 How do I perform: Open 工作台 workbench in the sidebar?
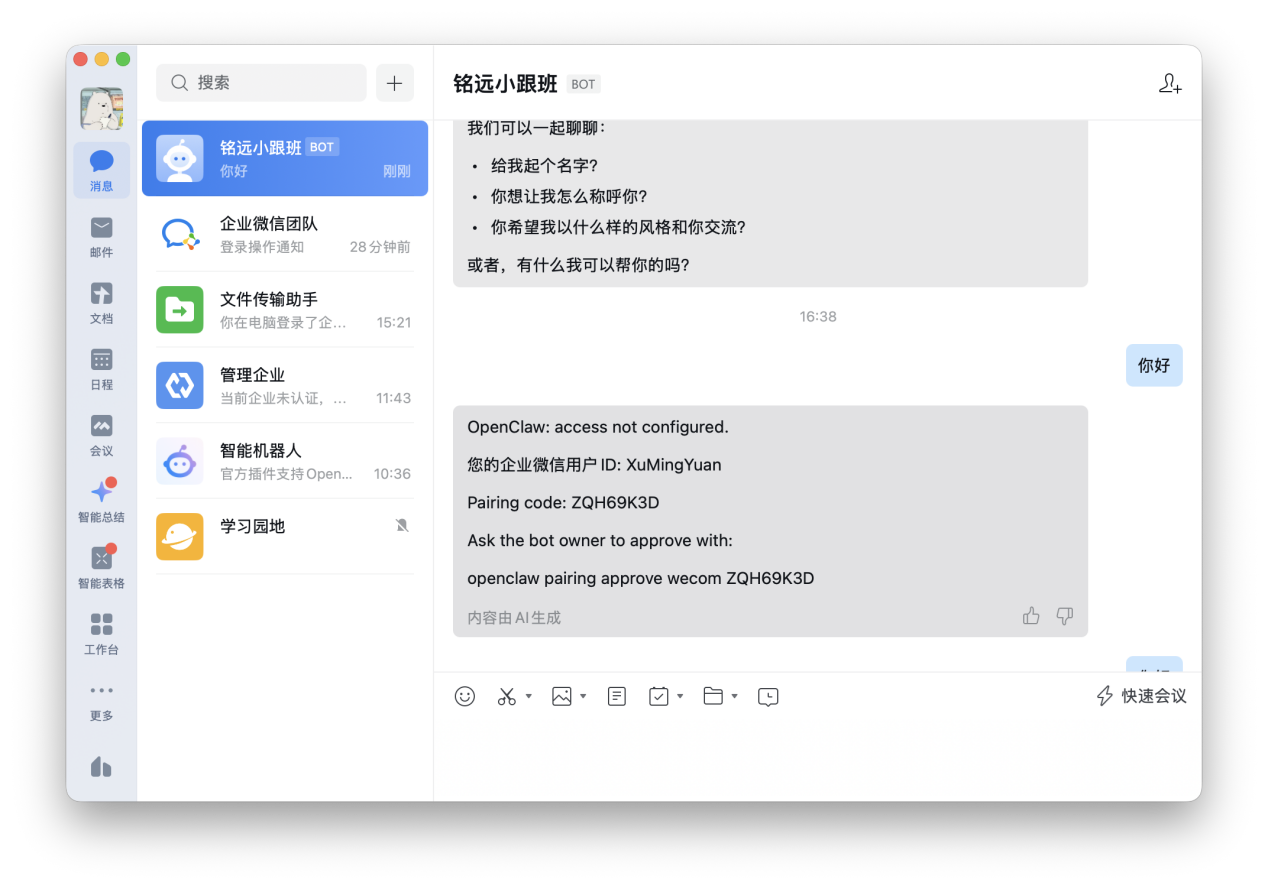(x=101, y=633)
